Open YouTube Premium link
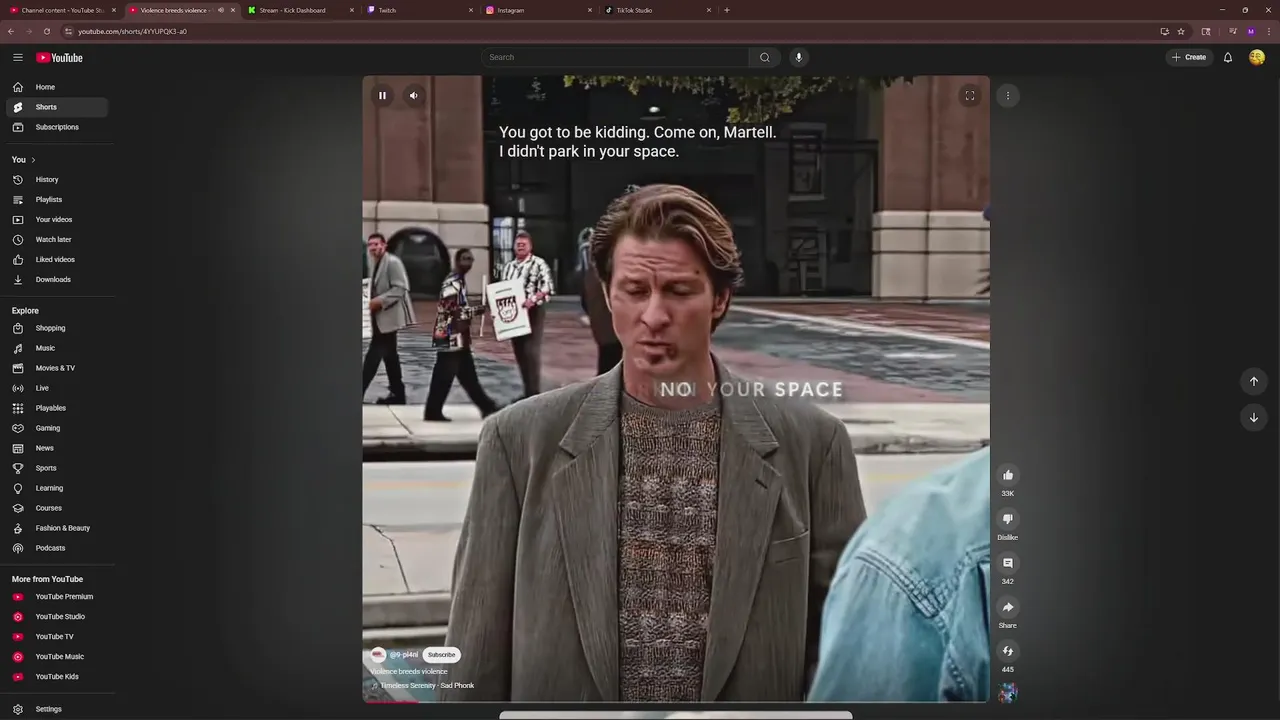The width and height of the screenshot is (1280, 720). pos(57,597)
